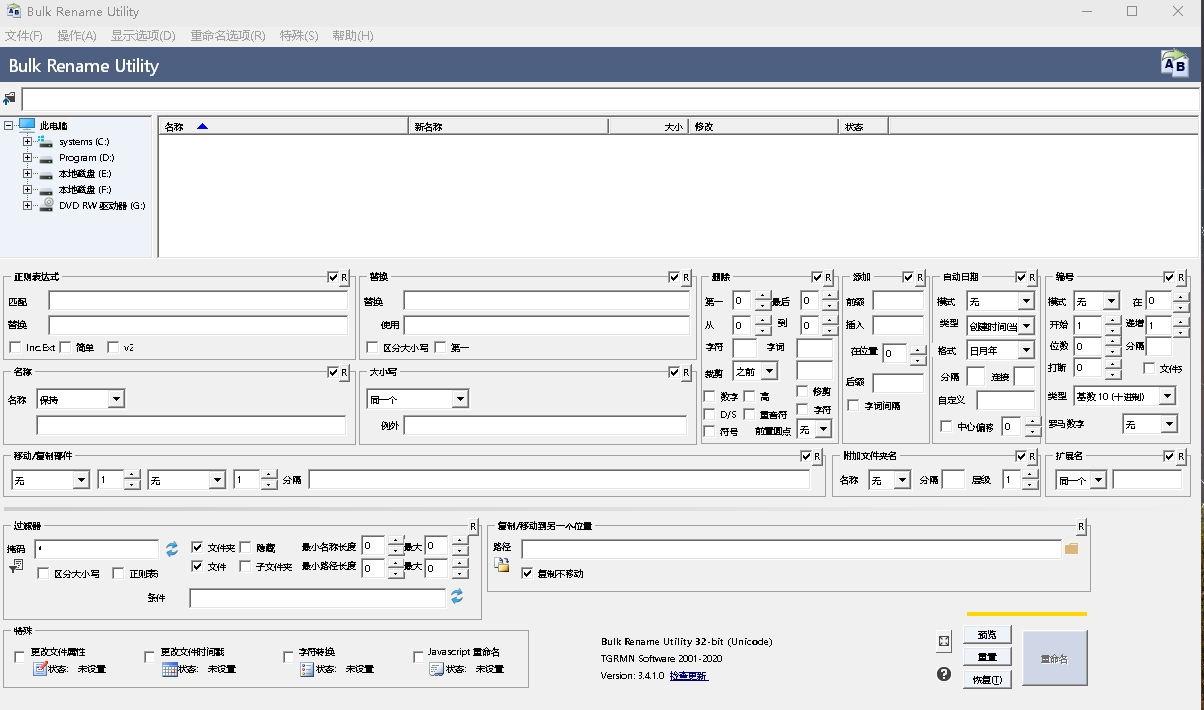Expand the Program (D:) tree node

click(27, 158)
